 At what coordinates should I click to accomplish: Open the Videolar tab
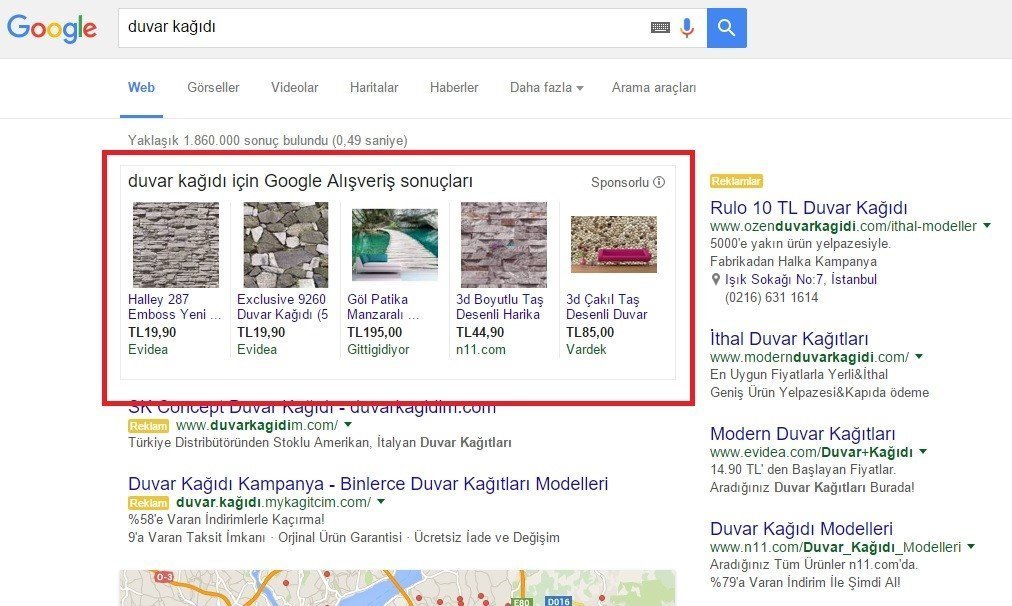[294, 88]
